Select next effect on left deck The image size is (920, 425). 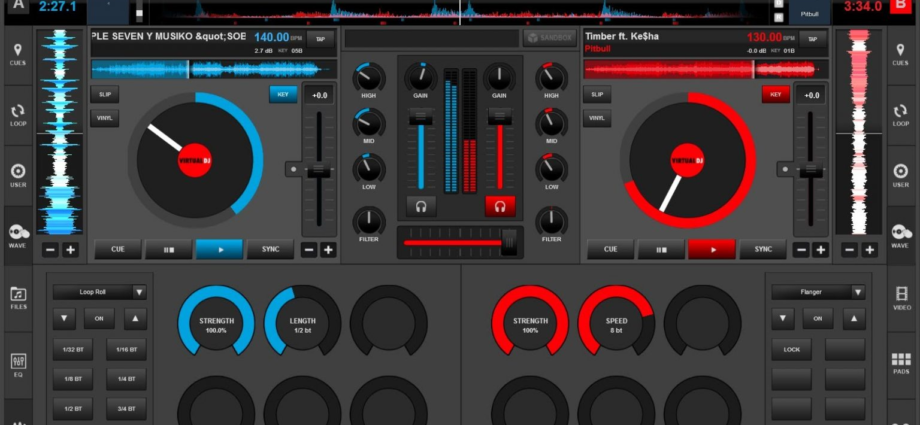(135, 319)
